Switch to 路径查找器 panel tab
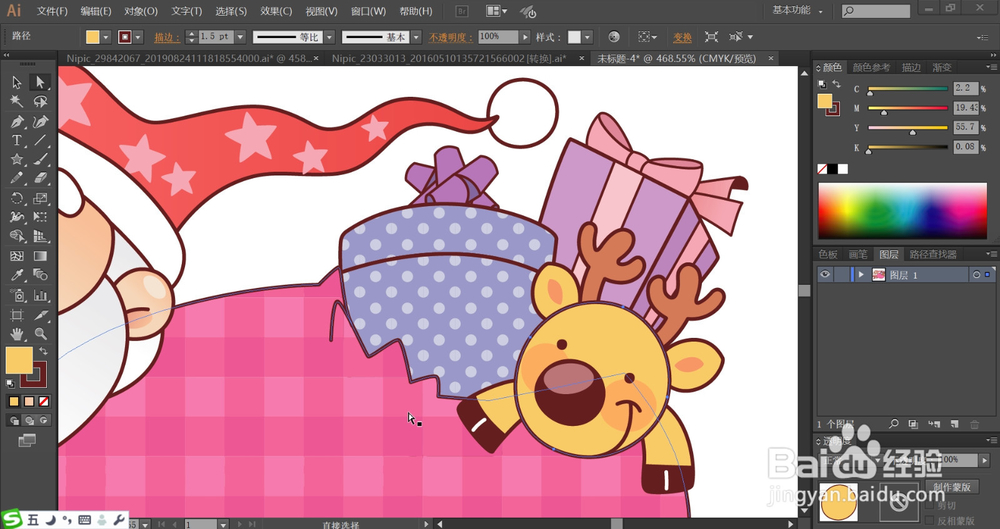Viewport: 1000px width, 529px height. coord(933,255)
